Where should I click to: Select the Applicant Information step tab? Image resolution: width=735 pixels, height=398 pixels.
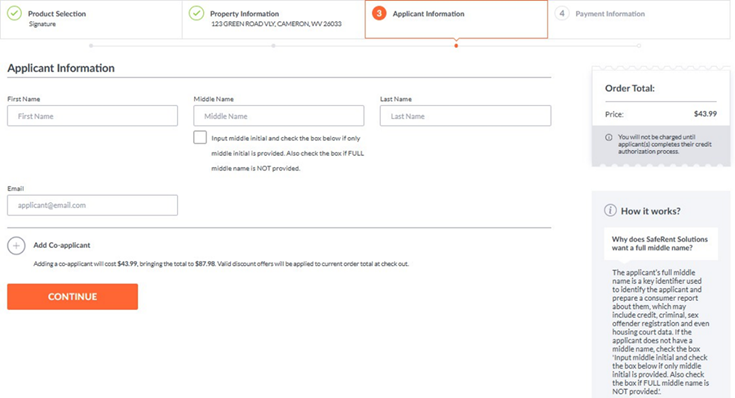click(456, 19)
